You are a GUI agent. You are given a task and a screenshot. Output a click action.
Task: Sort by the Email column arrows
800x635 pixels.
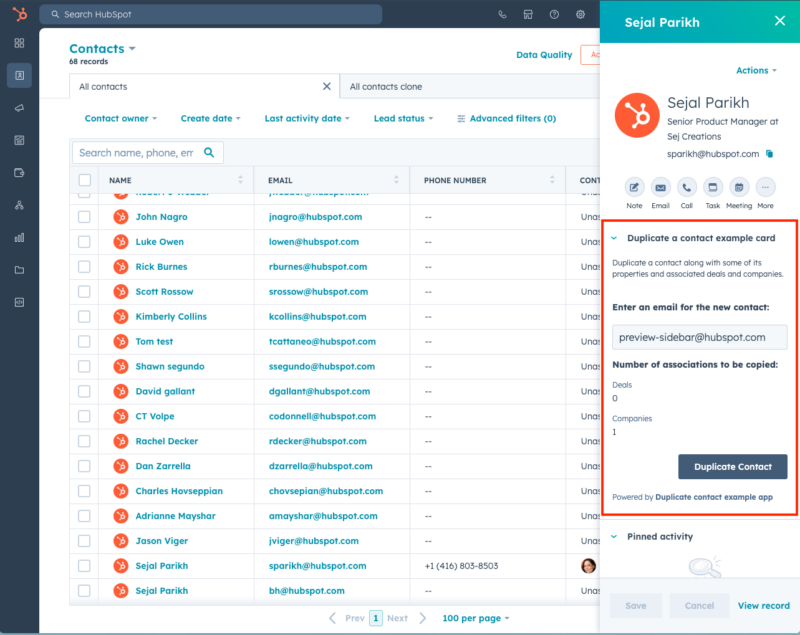pyautogui.click(x=396, y=180)
